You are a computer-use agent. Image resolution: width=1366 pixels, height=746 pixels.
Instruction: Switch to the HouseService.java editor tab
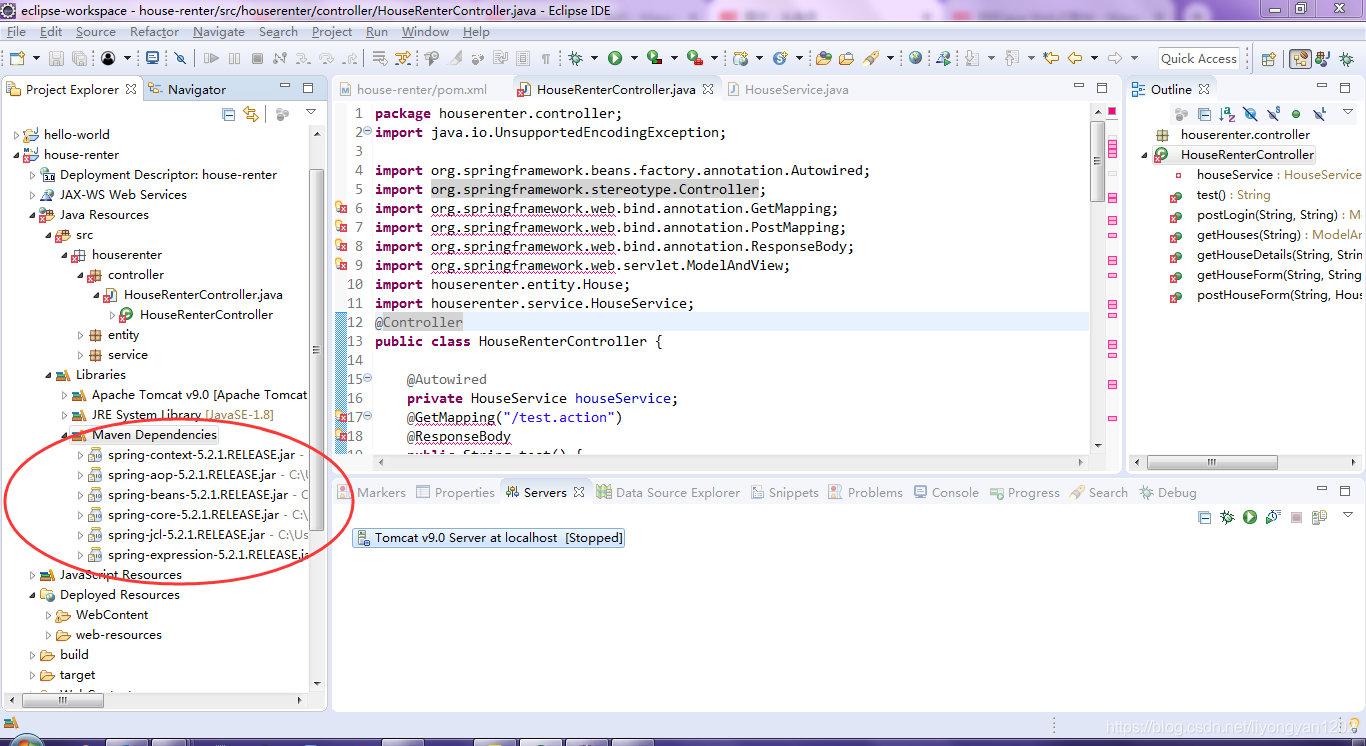796,89
